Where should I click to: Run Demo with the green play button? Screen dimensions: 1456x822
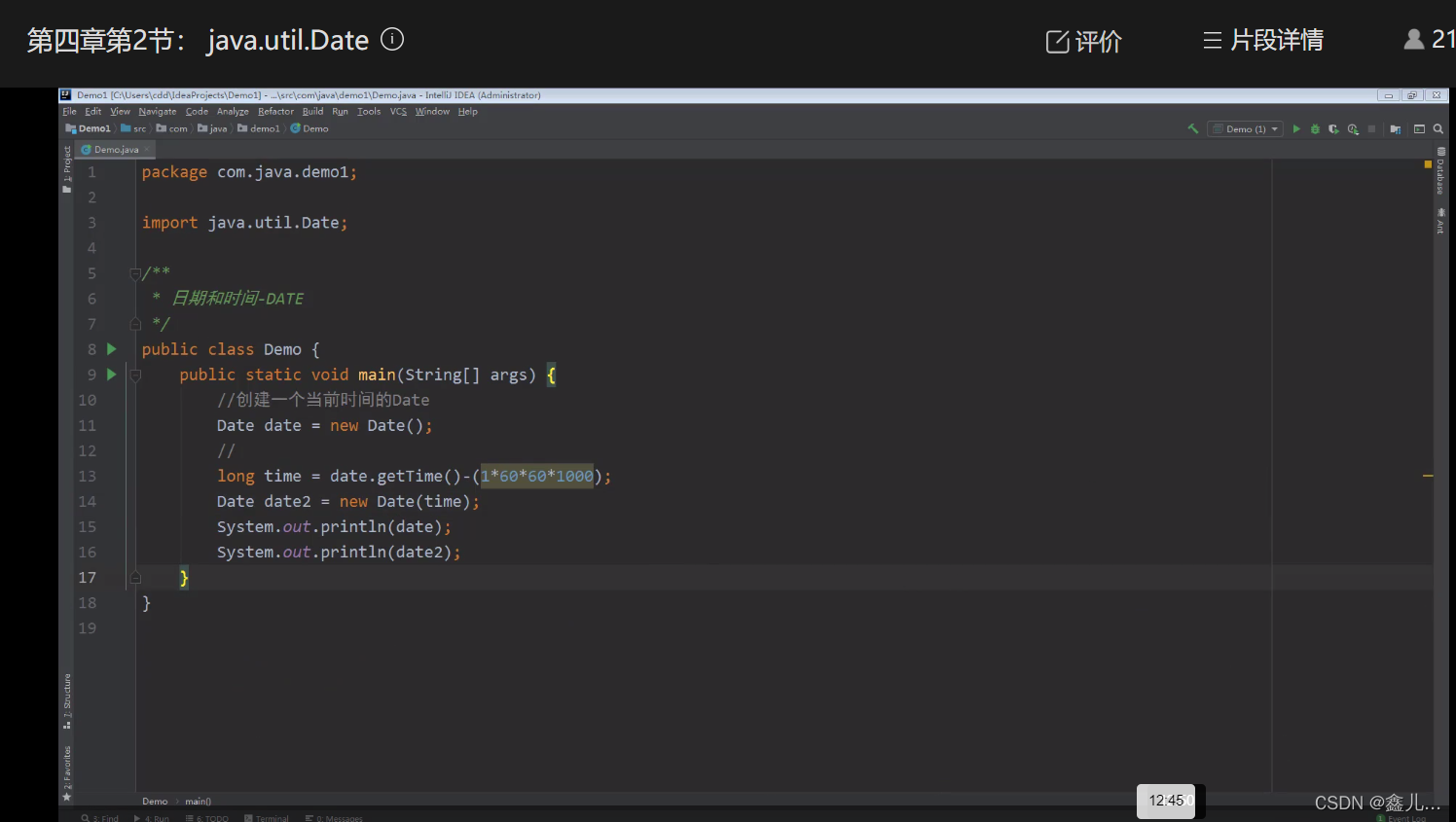(x=1296, y=128)
